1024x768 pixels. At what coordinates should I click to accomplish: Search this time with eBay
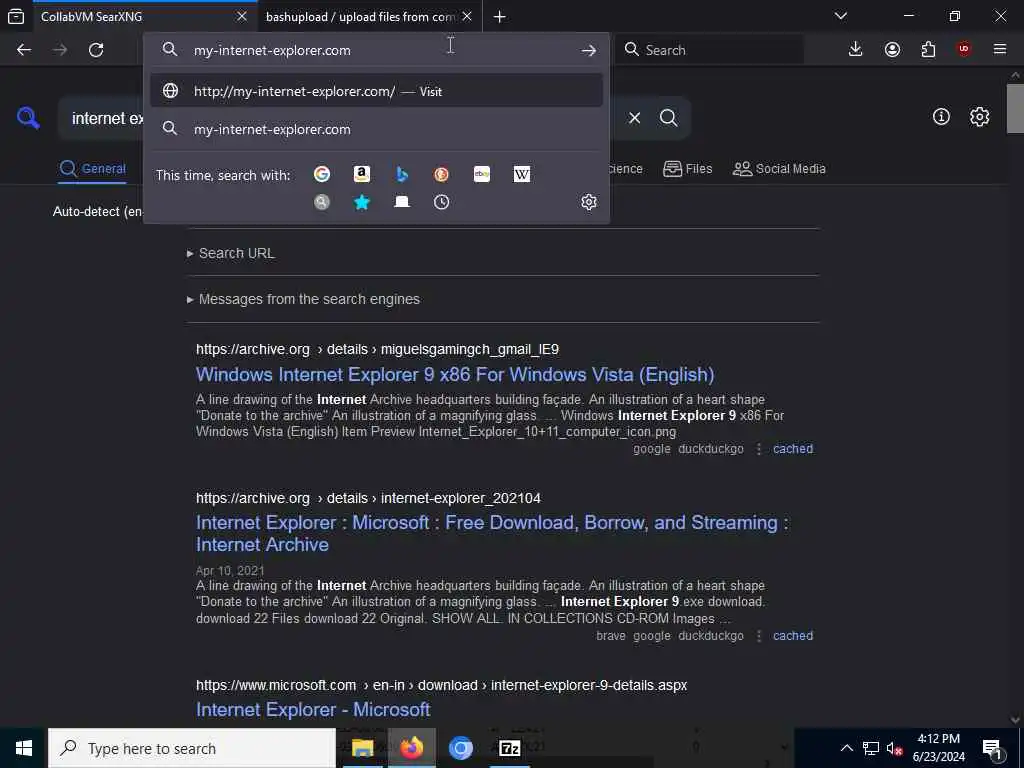[x=482, y=174]
